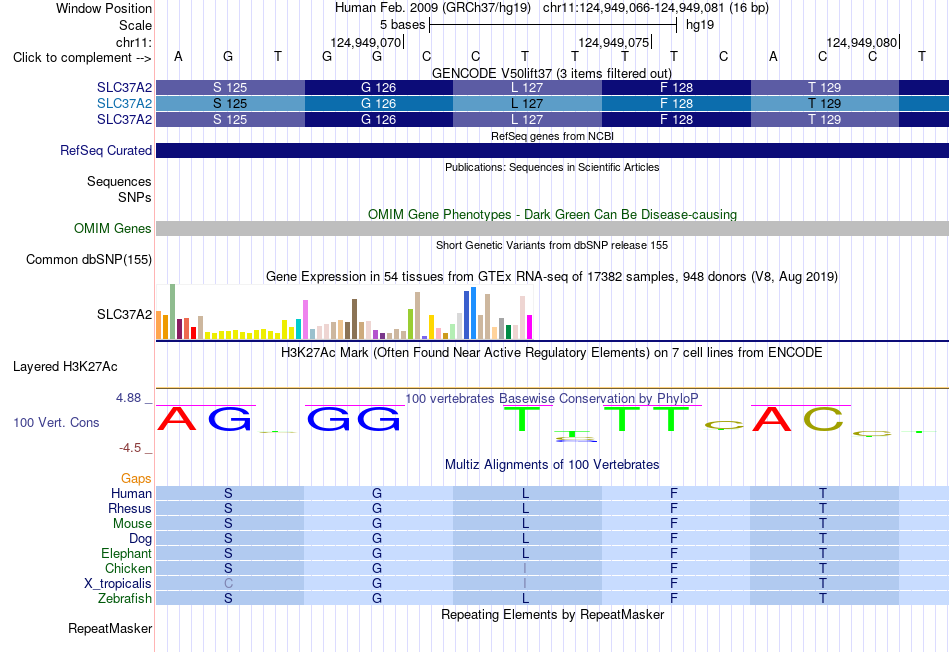Click the Dog species label
Screen dimensions: 950x652
(x=140, y=539)
